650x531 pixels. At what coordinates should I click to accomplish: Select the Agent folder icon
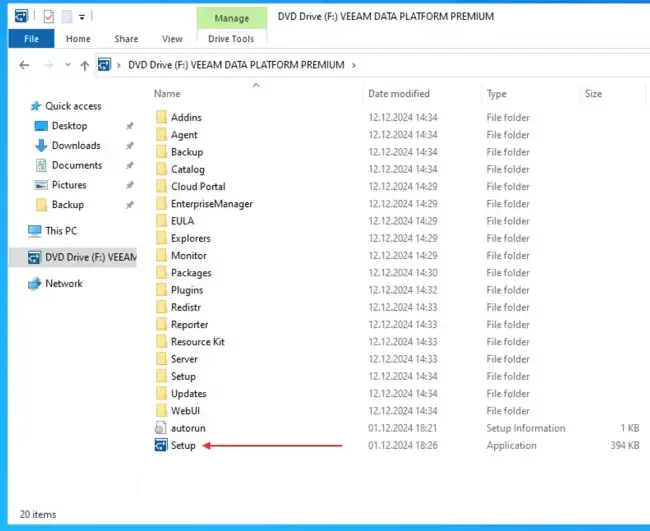[161, 135]
